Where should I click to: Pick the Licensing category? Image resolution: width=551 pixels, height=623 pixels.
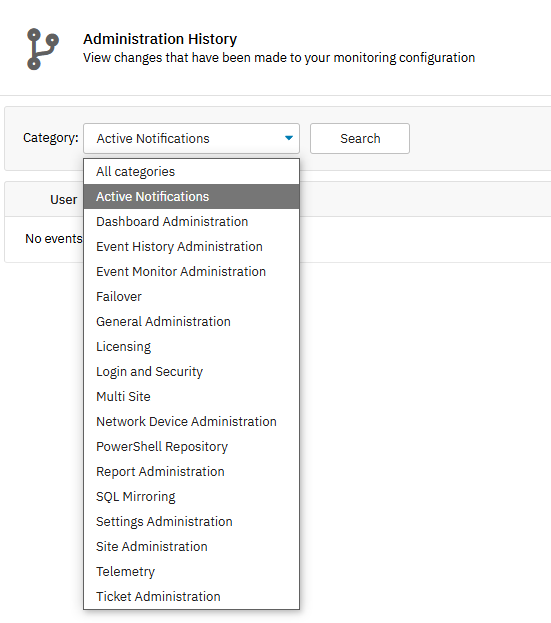click(x=191, y=346)
